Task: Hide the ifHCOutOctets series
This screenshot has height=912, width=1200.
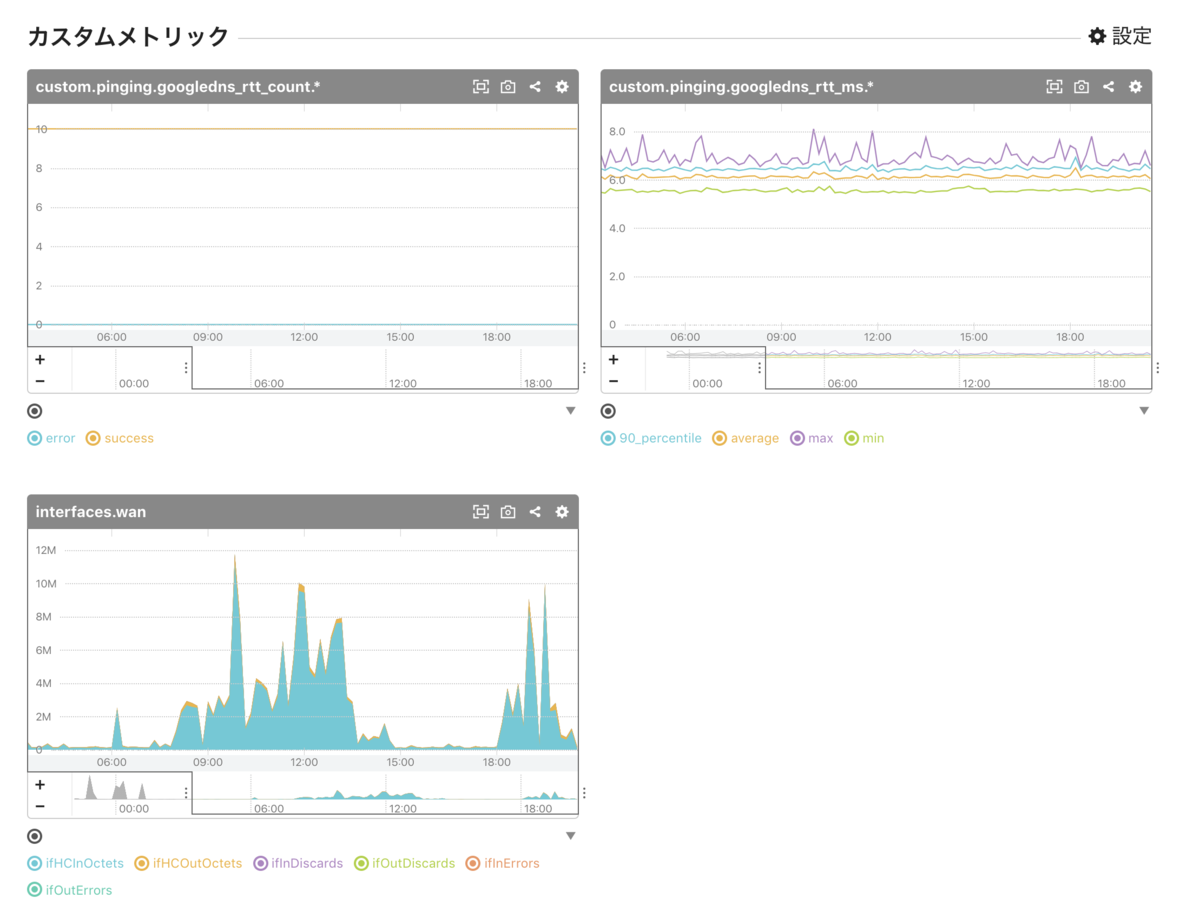Action: click(x=188, y=863)
